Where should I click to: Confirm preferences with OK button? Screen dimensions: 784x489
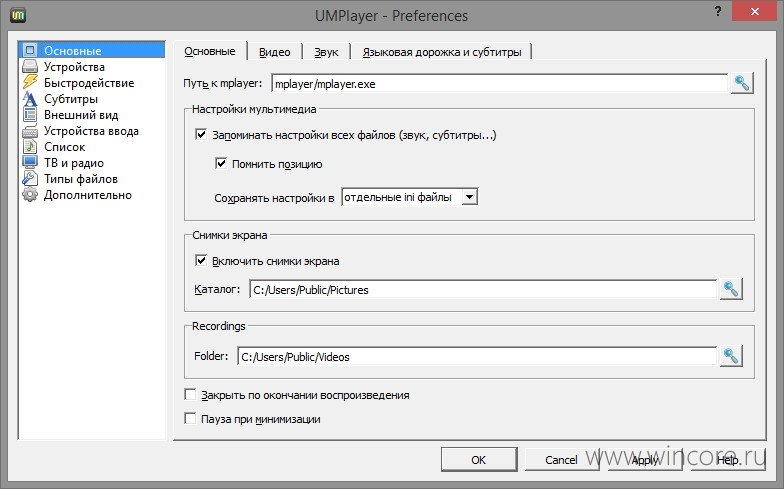pos(479,460)
